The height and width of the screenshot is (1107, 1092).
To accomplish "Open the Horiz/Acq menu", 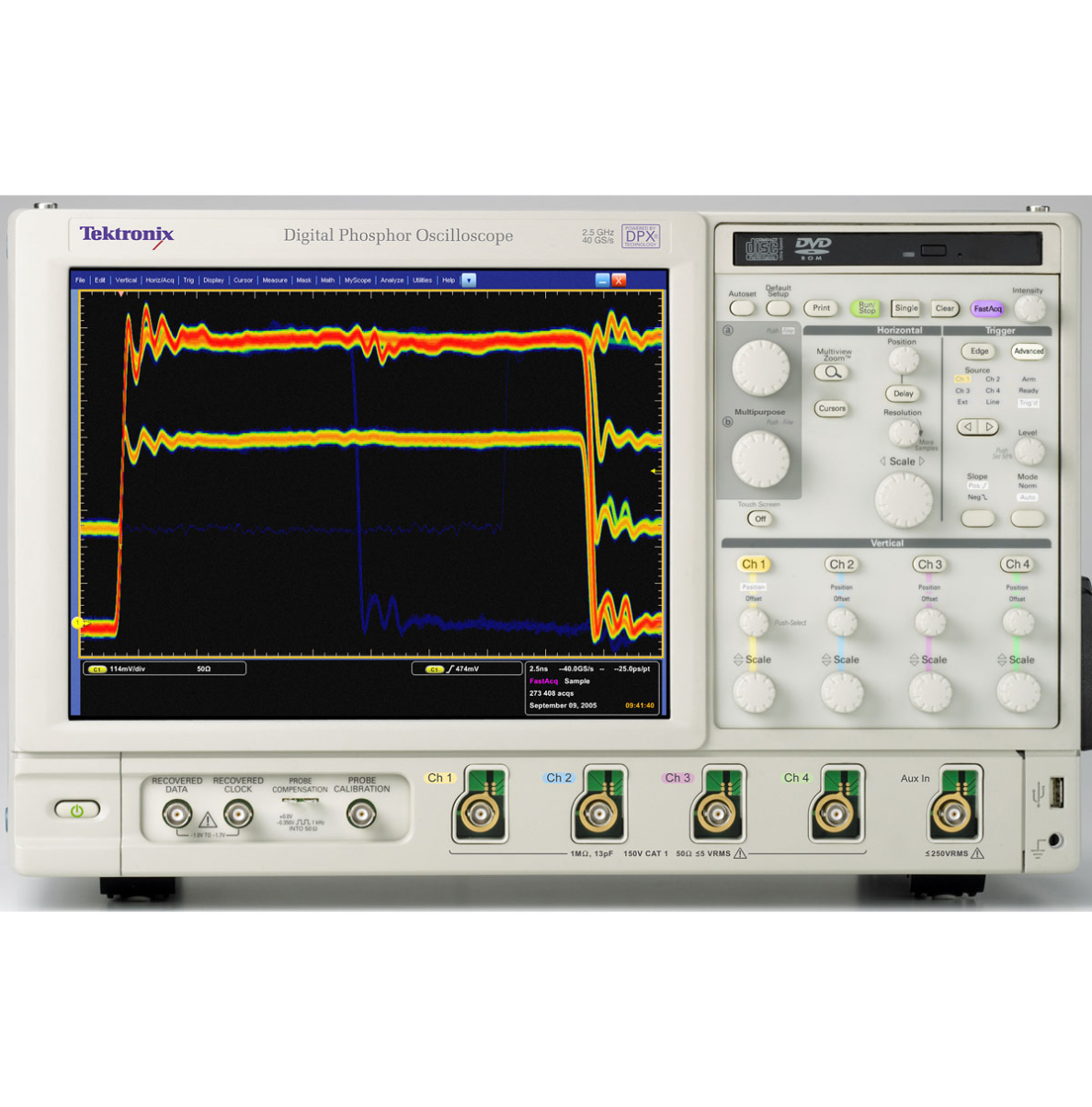I will pos(160,280).
